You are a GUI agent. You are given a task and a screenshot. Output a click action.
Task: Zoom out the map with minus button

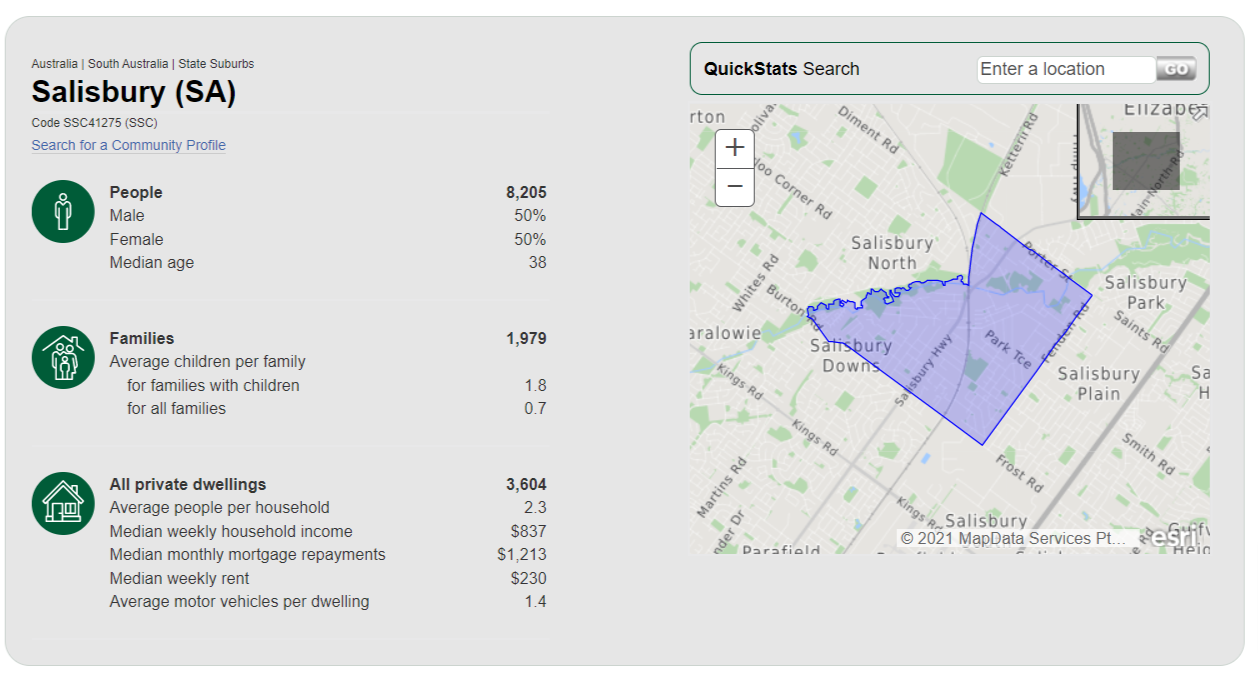(x=735, y=186)
